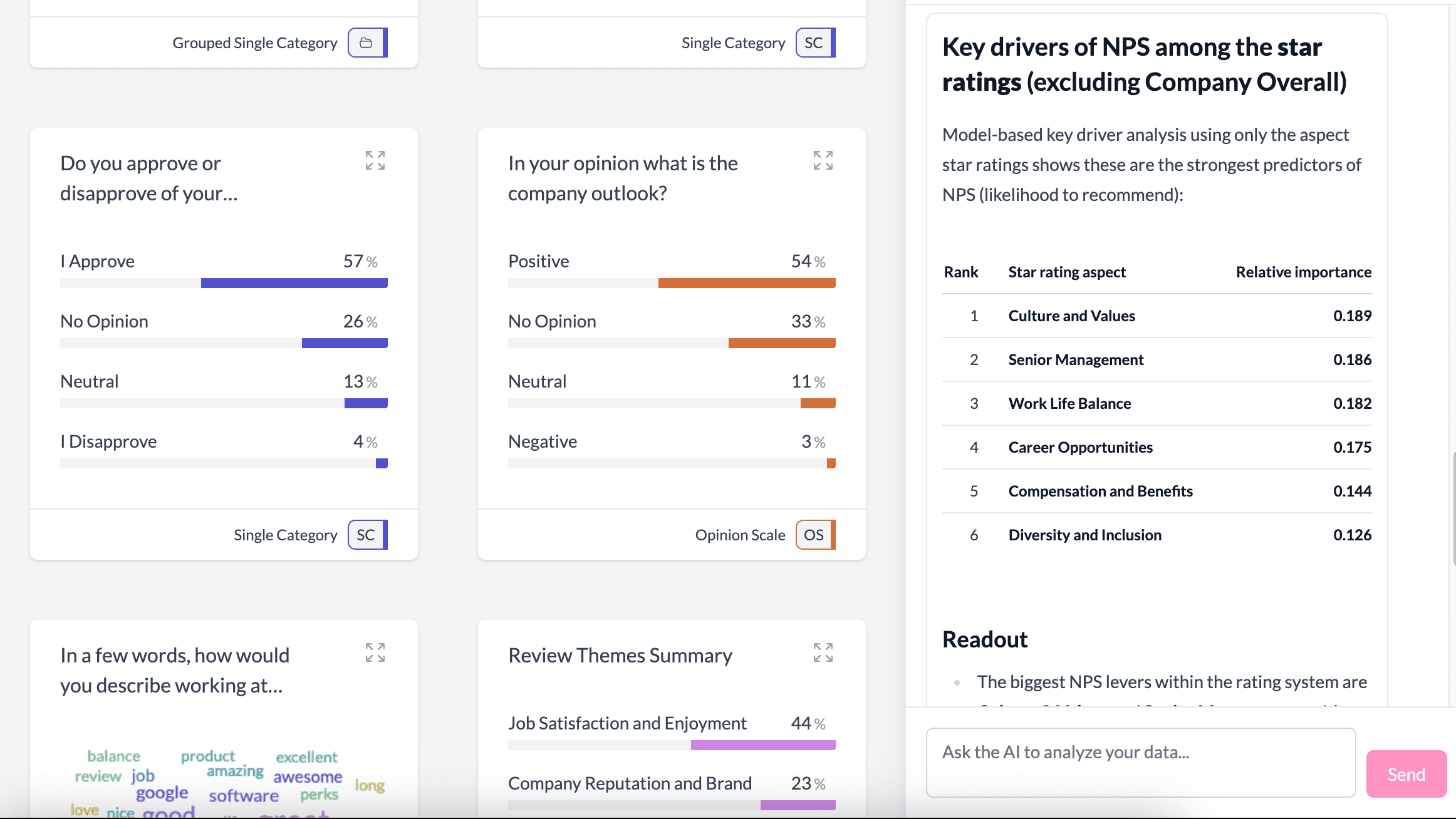The height and width of the screenshot is (819, 1456).
Task: Expand the Review Themes Summary section
Action: (x=620, y=655)
